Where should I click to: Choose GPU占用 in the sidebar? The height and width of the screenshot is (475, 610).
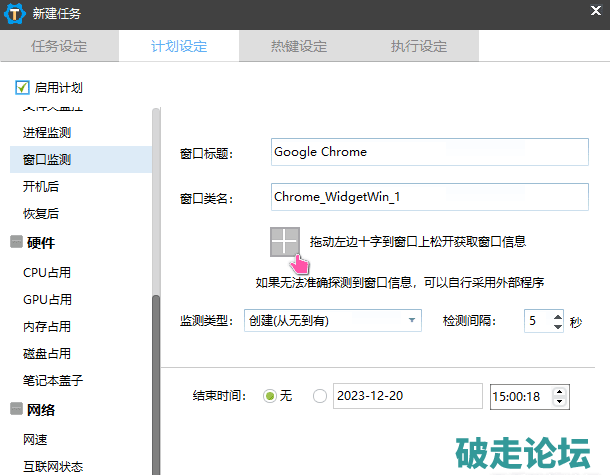click(x=47, y=299)
